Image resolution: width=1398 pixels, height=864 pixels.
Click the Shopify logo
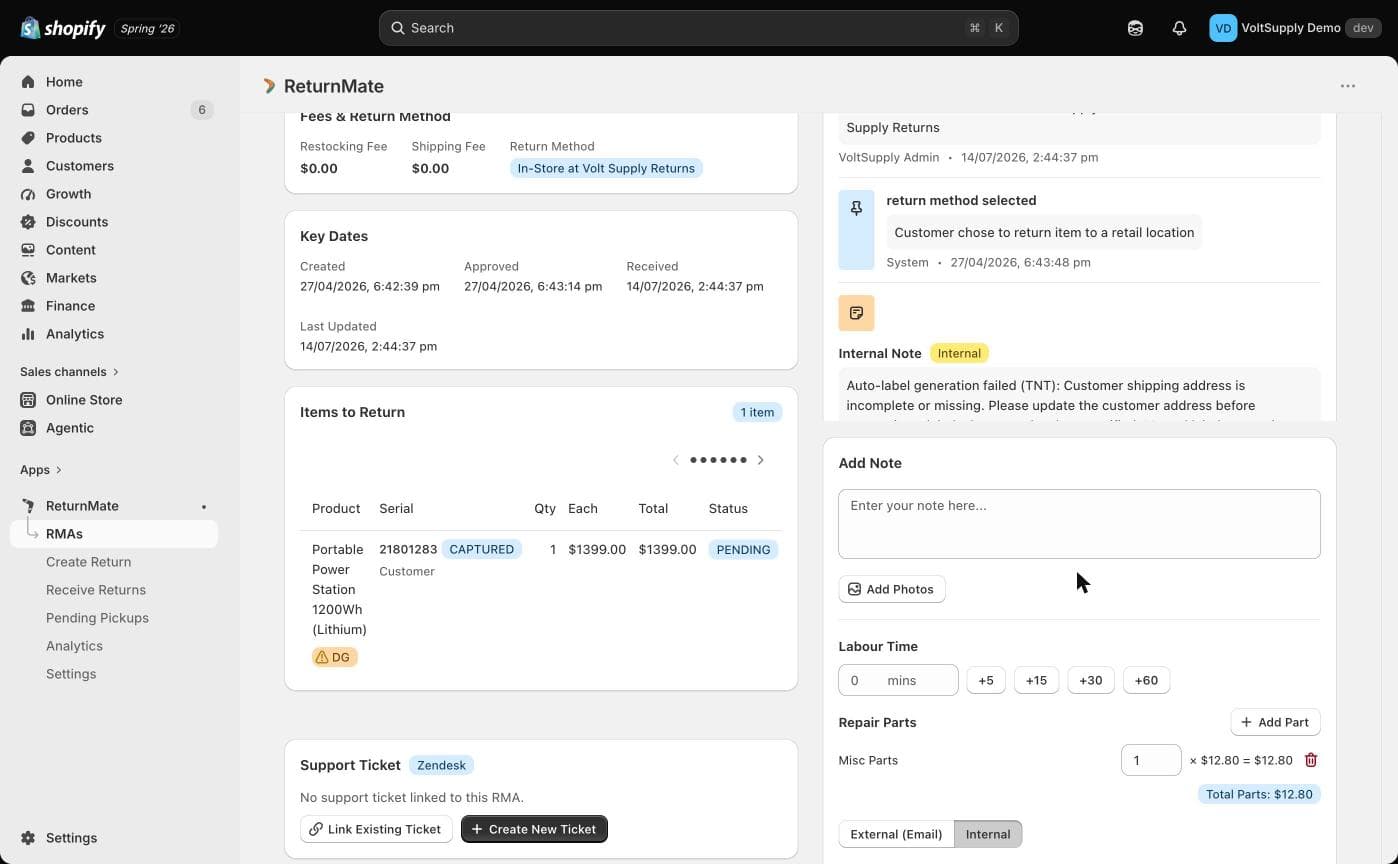(x=62, y=28)
